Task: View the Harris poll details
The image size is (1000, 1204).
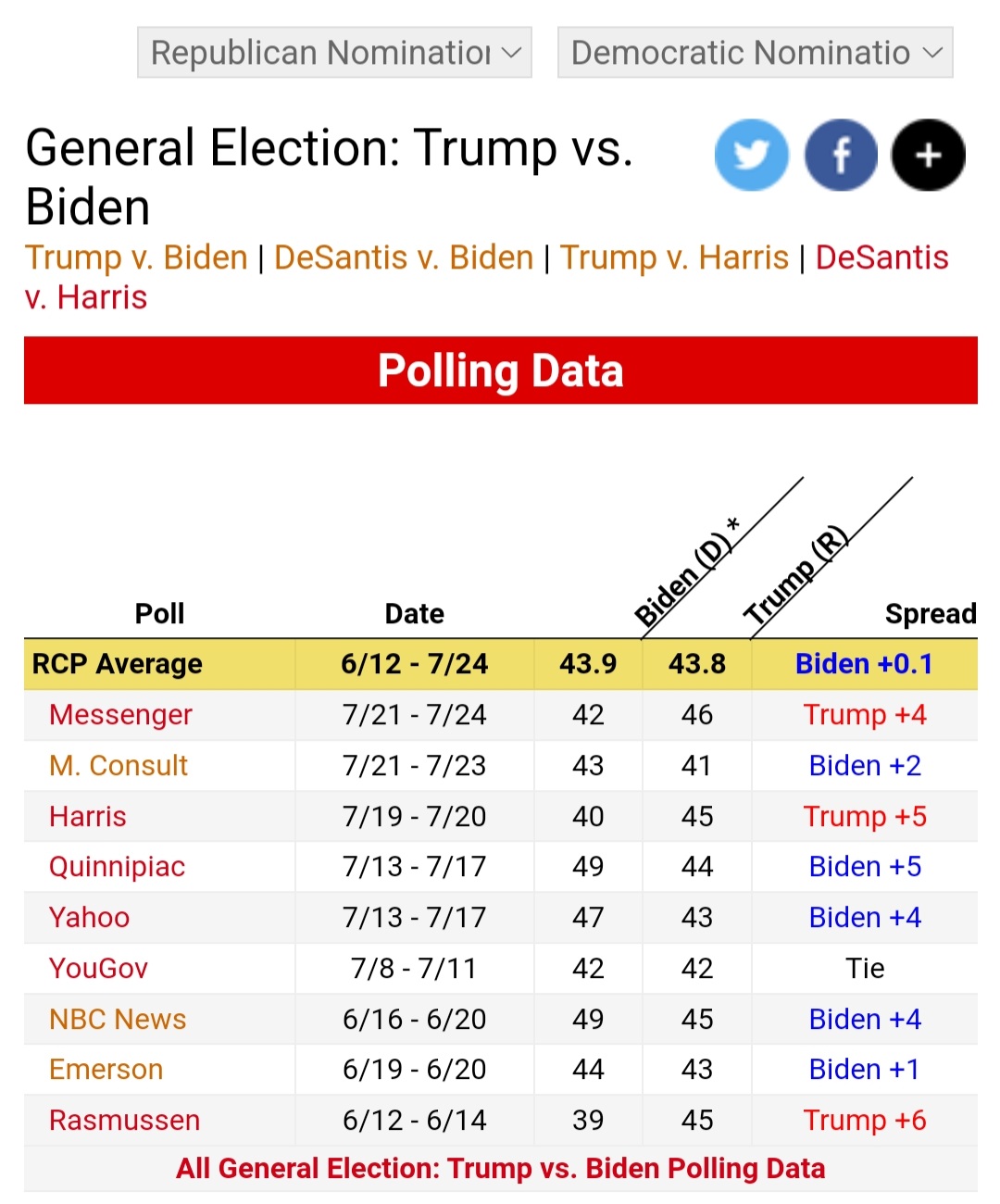Action: 88,817
